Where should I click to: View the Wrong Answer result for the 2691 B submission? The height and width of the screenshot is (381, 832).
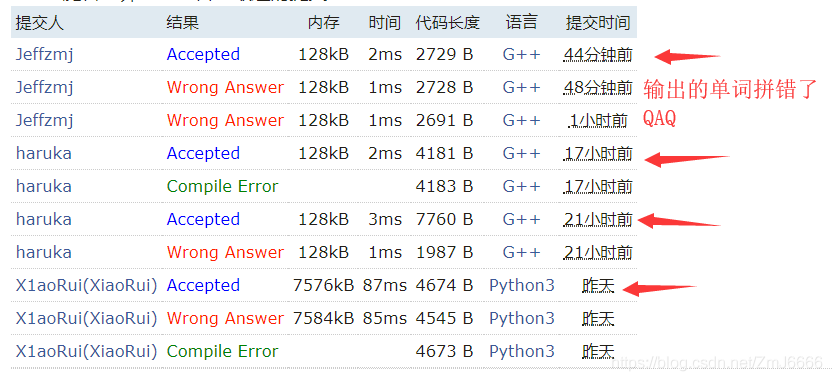225,120
